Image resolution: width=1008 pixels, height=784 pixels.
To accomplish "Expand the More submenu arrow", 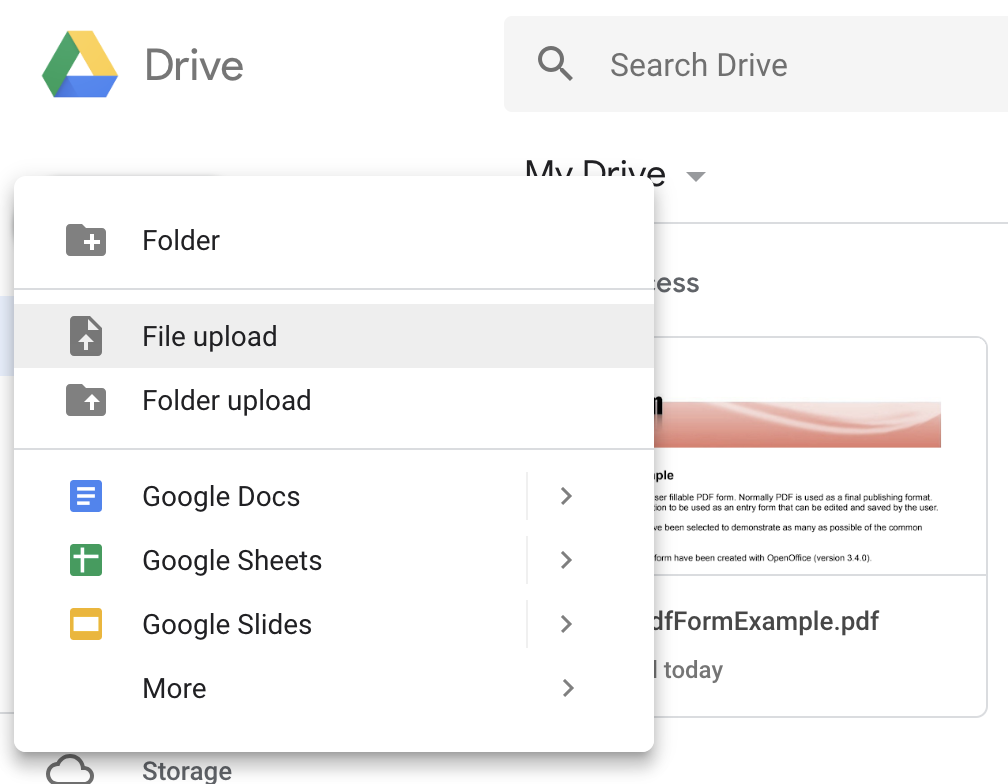I will [x=568, y=688].
